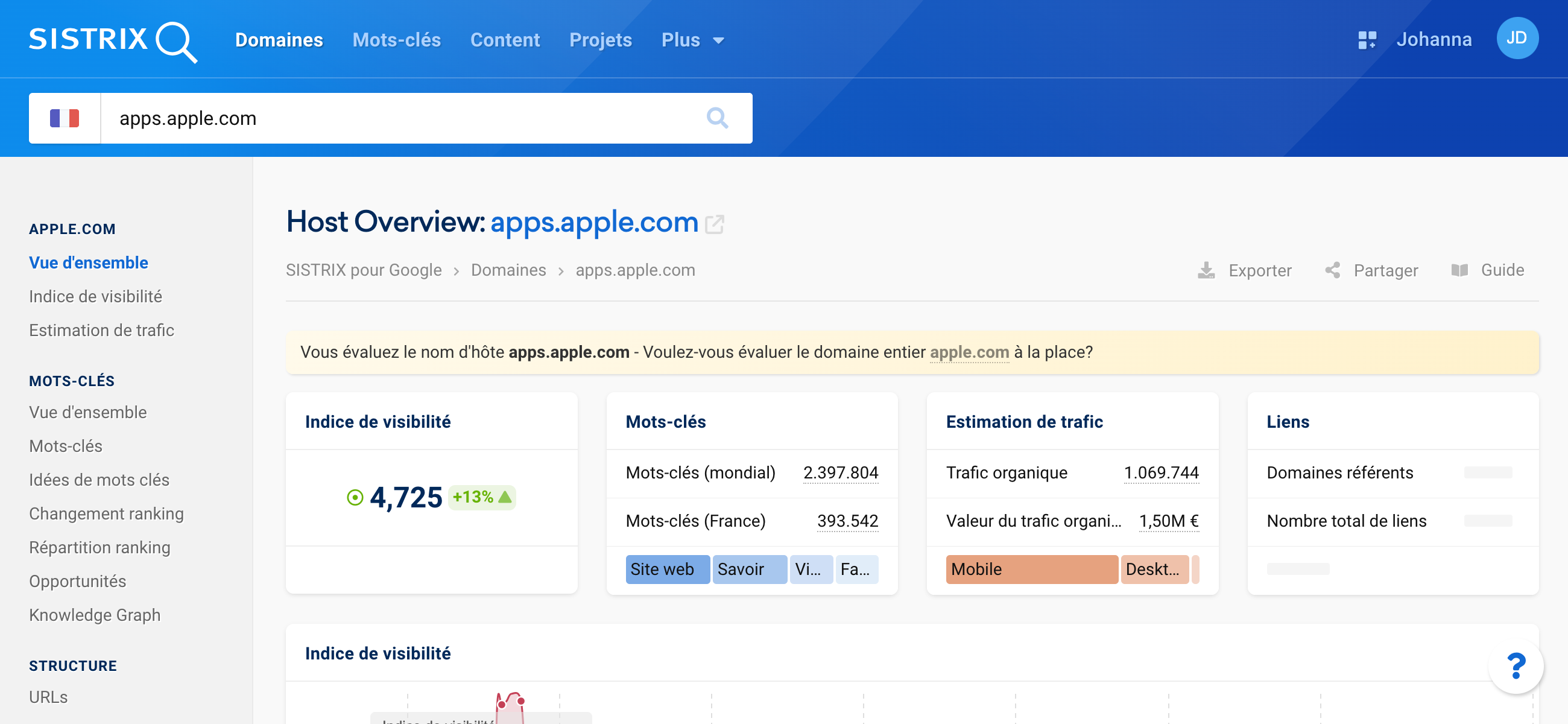Open the Projets menu
The width and height of the screenshot is (1568, 724).
point(600,40)
